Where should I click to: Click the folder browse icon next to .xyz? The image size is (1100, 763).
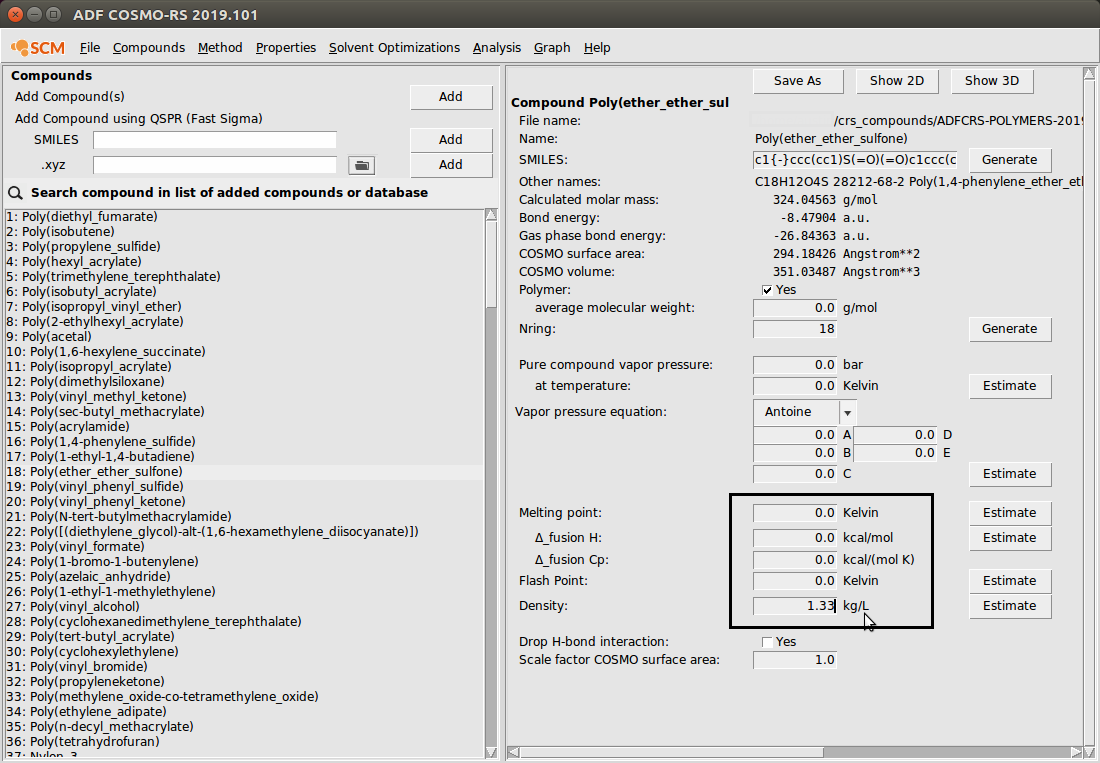tap(360, 165)
